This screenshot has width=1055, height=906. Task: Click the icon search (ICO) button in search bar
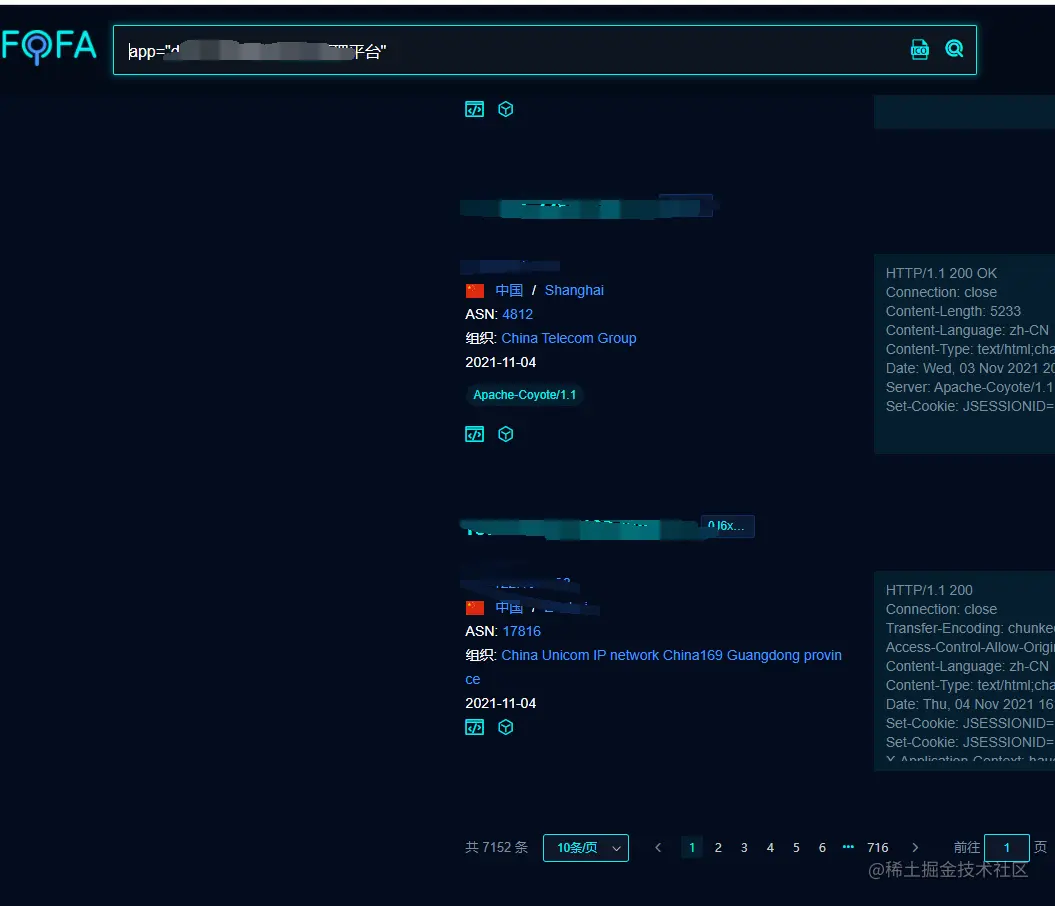919,49
